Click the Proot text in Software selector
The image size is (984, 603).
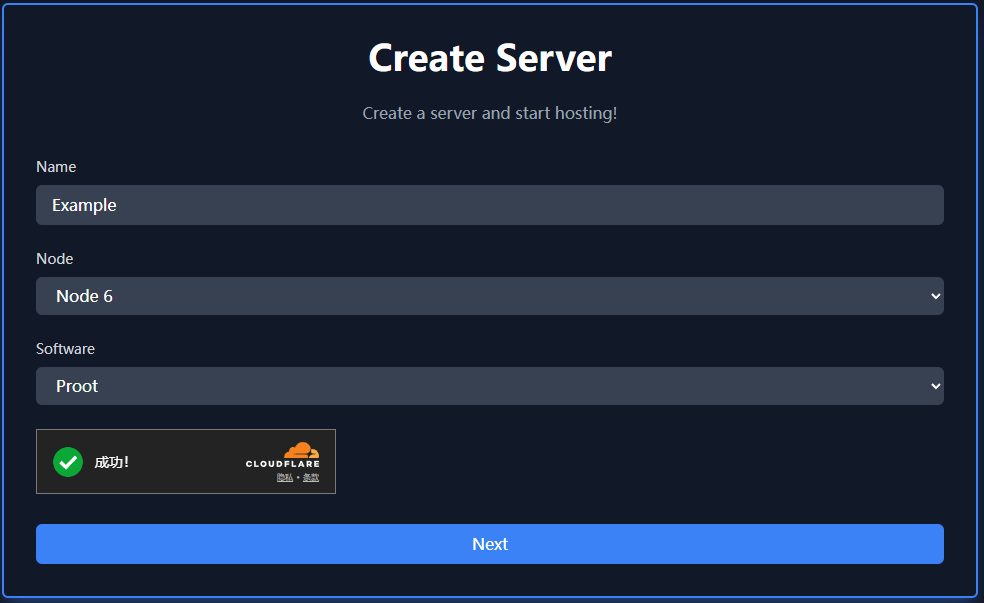pos(77,386)
